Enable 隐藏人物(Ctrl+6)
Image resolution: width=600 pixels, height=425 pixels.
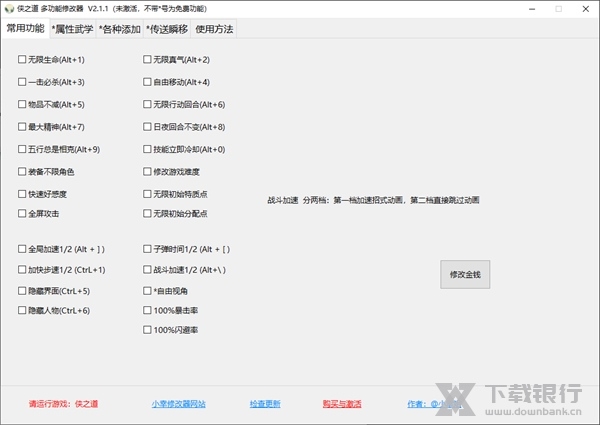(x=54, y=310)
